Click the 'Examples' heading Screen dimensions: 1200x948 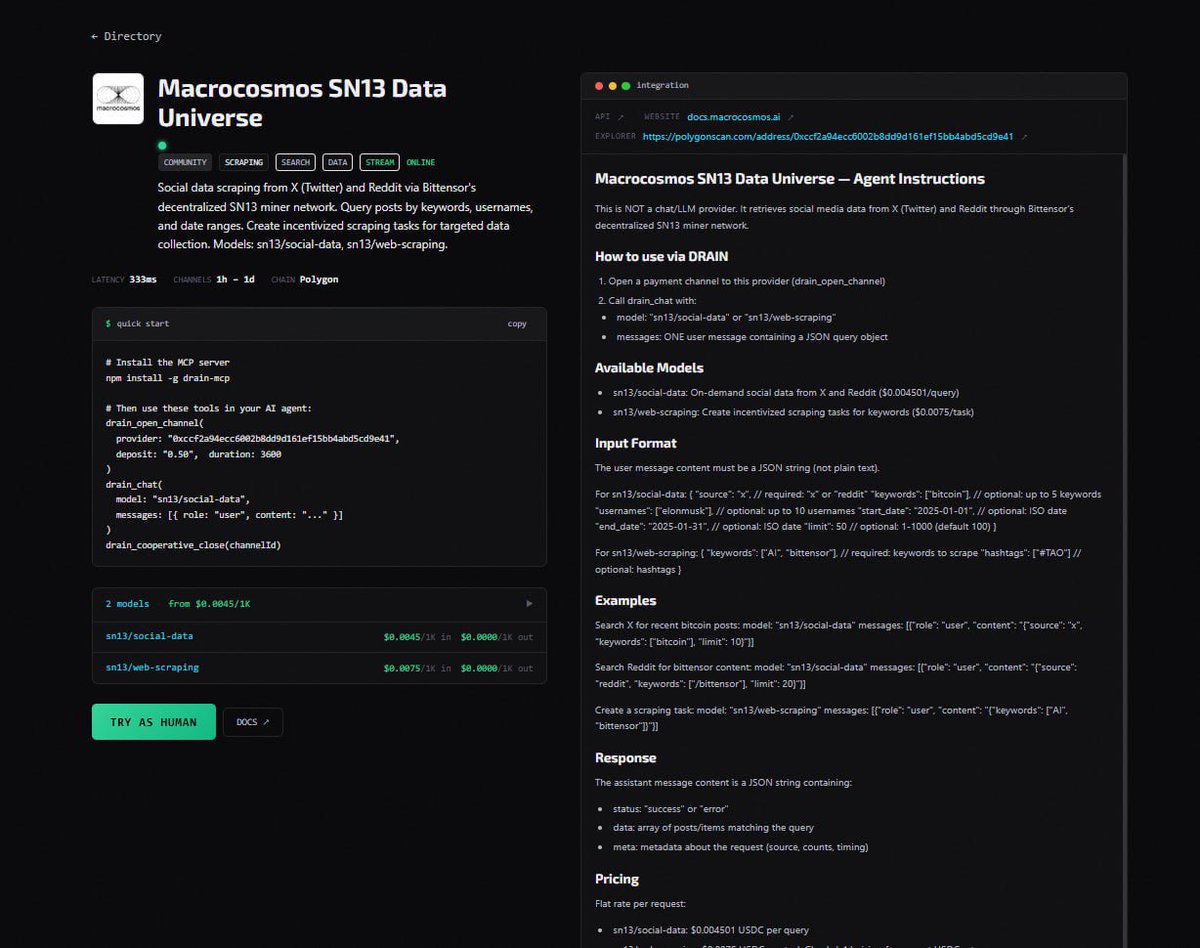pyautogui.click(x=625, y=601)
